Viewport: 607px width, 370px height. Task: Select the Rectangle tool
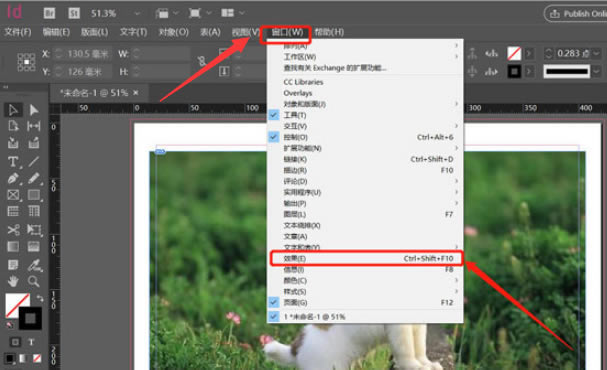pyautogui.click(x=34, y=195)
